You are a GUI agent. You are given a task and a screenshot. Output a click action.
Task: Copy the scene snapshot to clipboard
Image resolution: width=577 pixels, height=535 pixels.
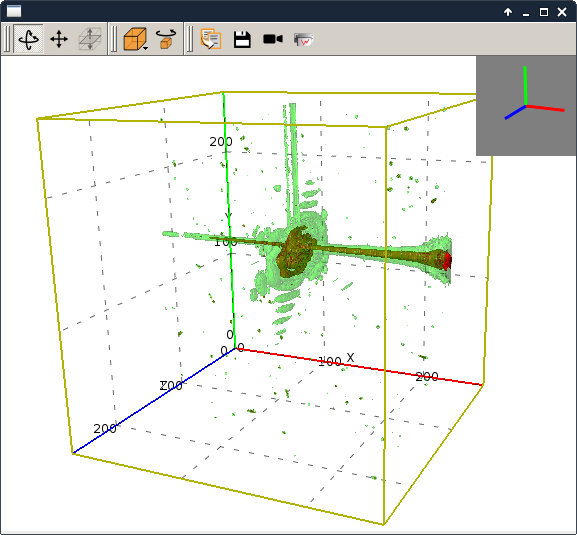pos(211,39)
